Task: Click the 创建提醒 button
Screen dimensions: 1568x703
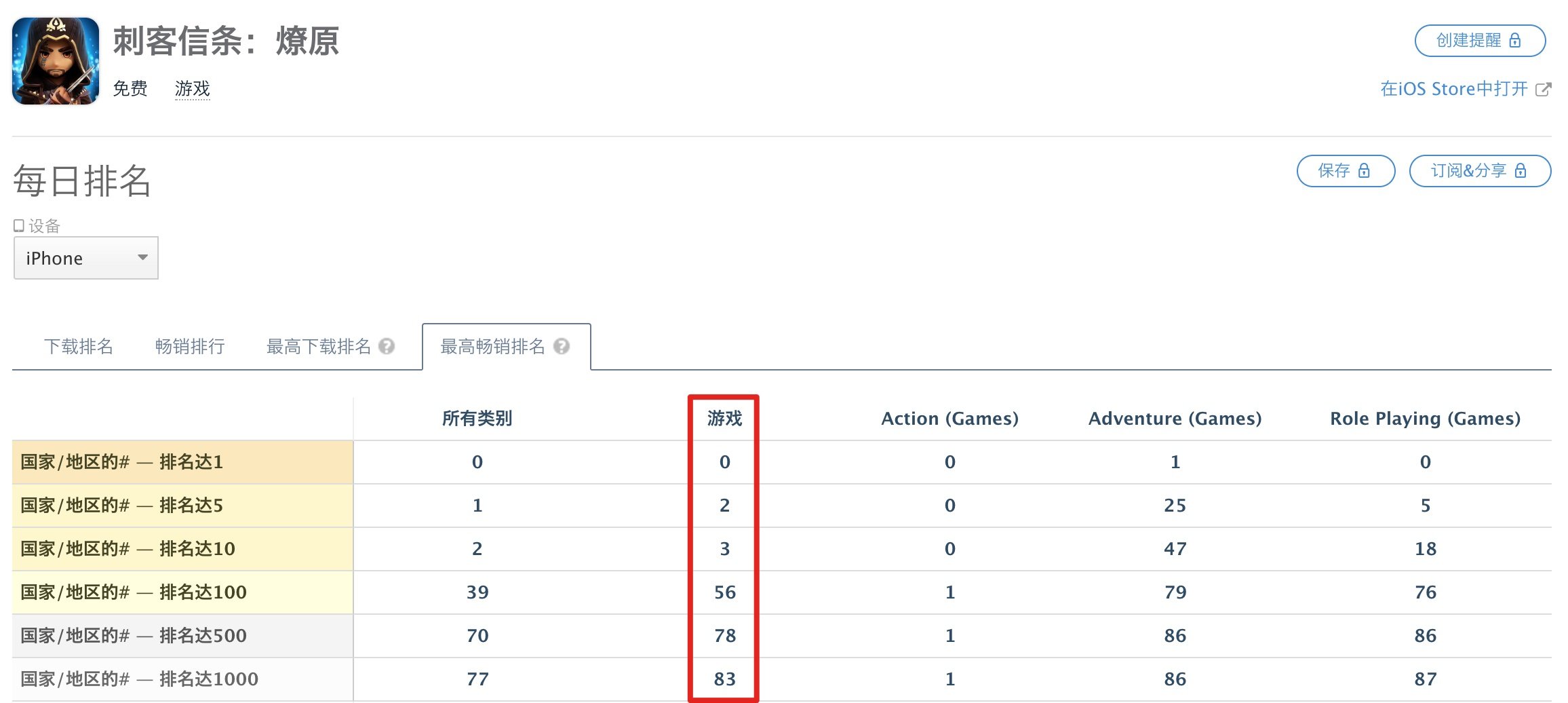Action: pyautogui.click(x=1481, y=41)
